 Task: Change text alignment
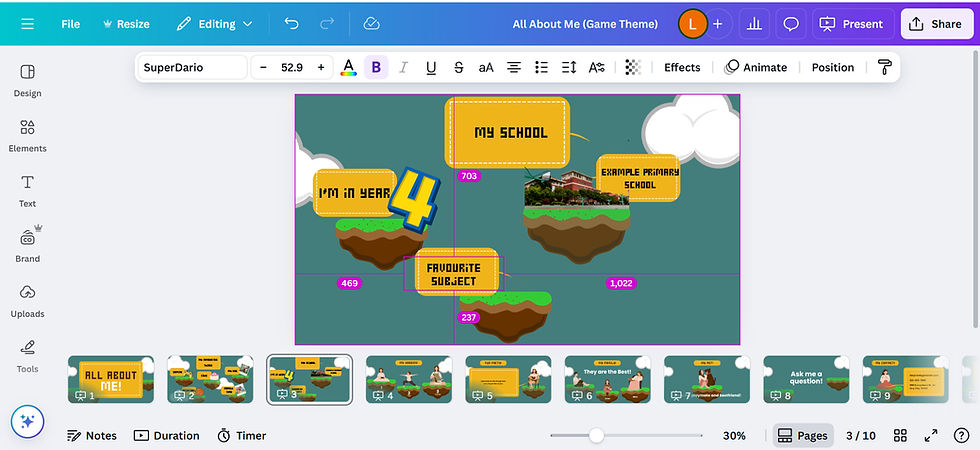coord(514,68)
